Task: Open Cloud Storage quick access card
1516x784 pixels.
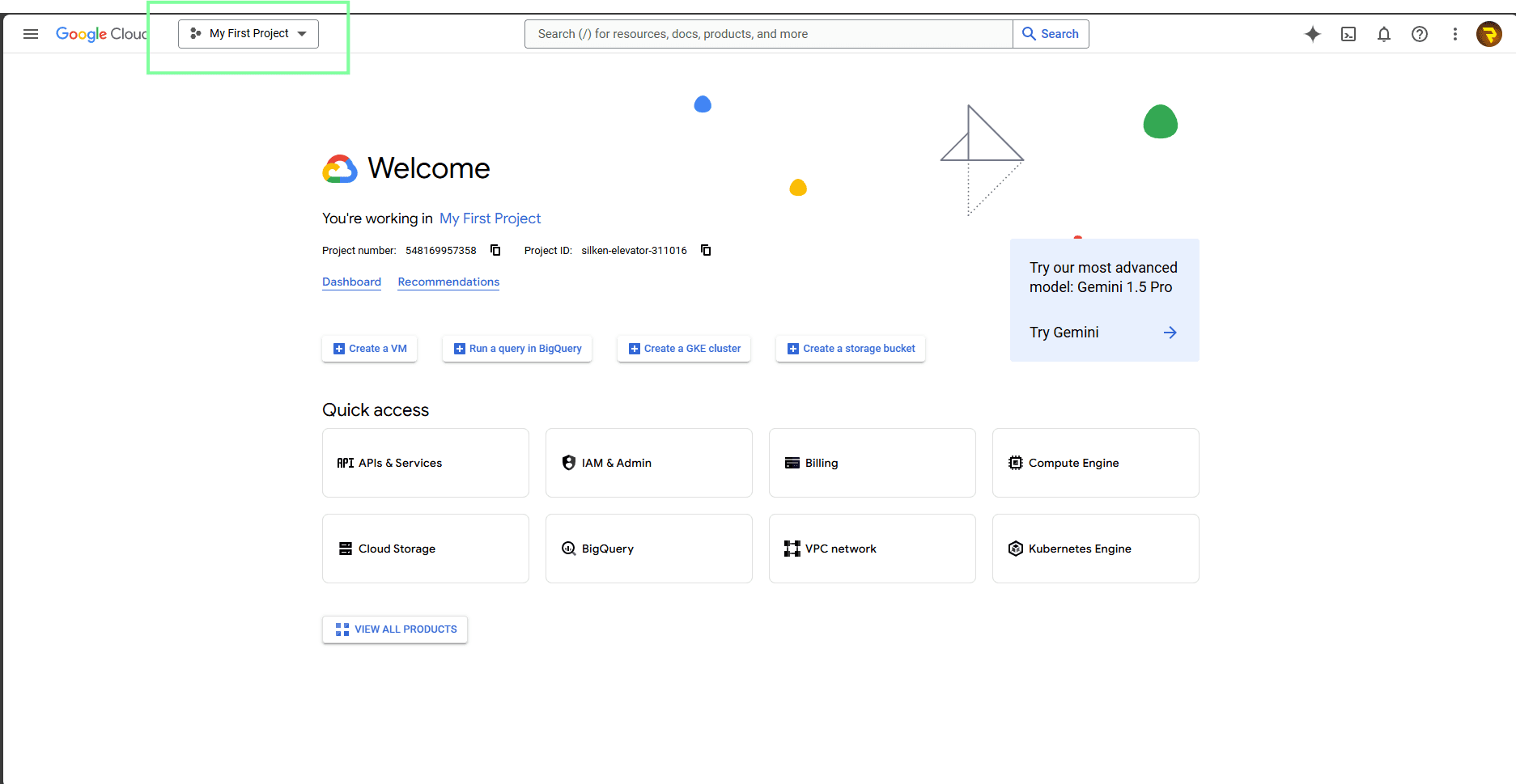Action: pos(426,549)
